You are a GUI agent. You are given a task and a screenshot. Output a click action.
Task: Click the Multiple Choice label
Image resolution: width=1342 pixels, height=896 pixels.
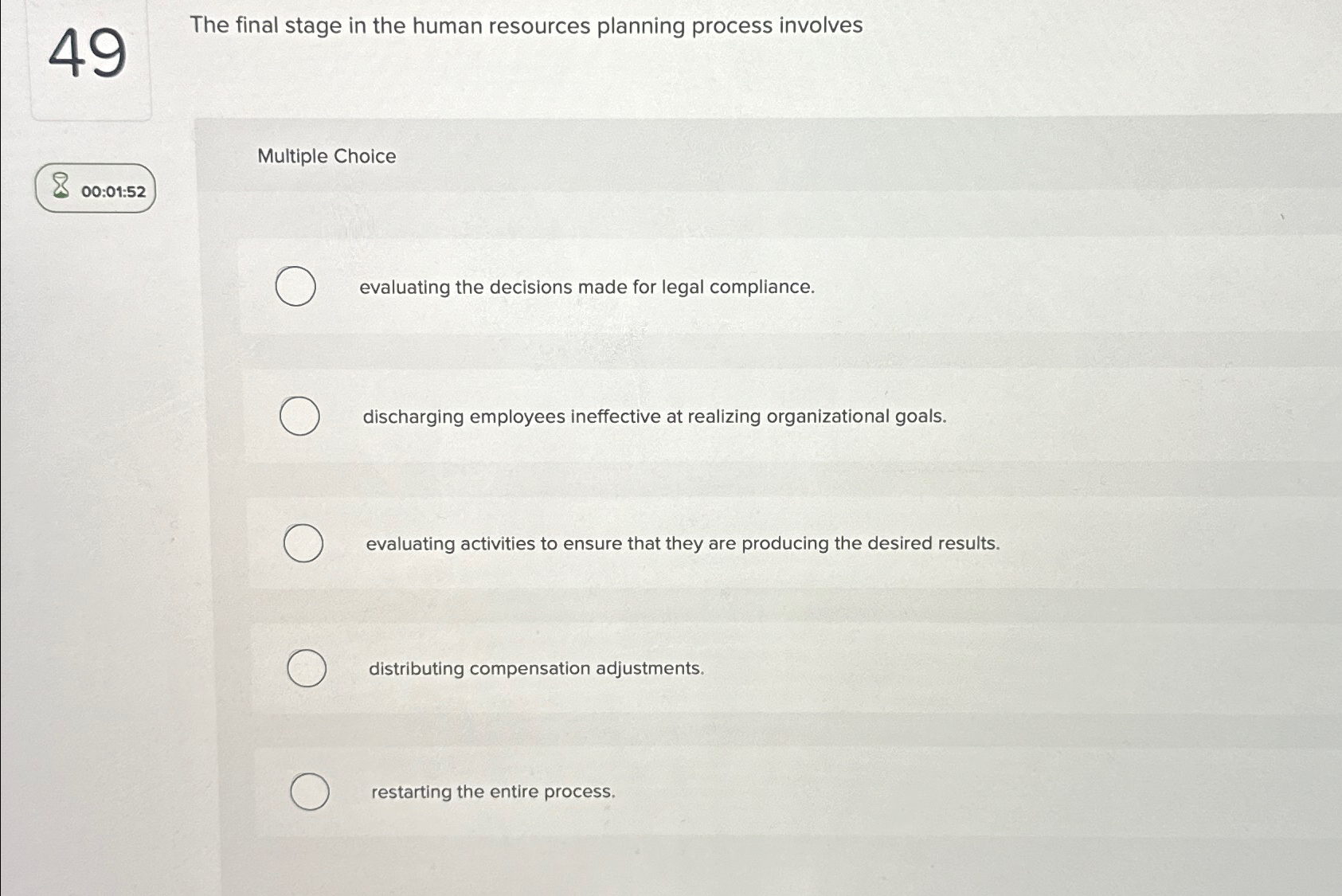[x=327, y=156]
